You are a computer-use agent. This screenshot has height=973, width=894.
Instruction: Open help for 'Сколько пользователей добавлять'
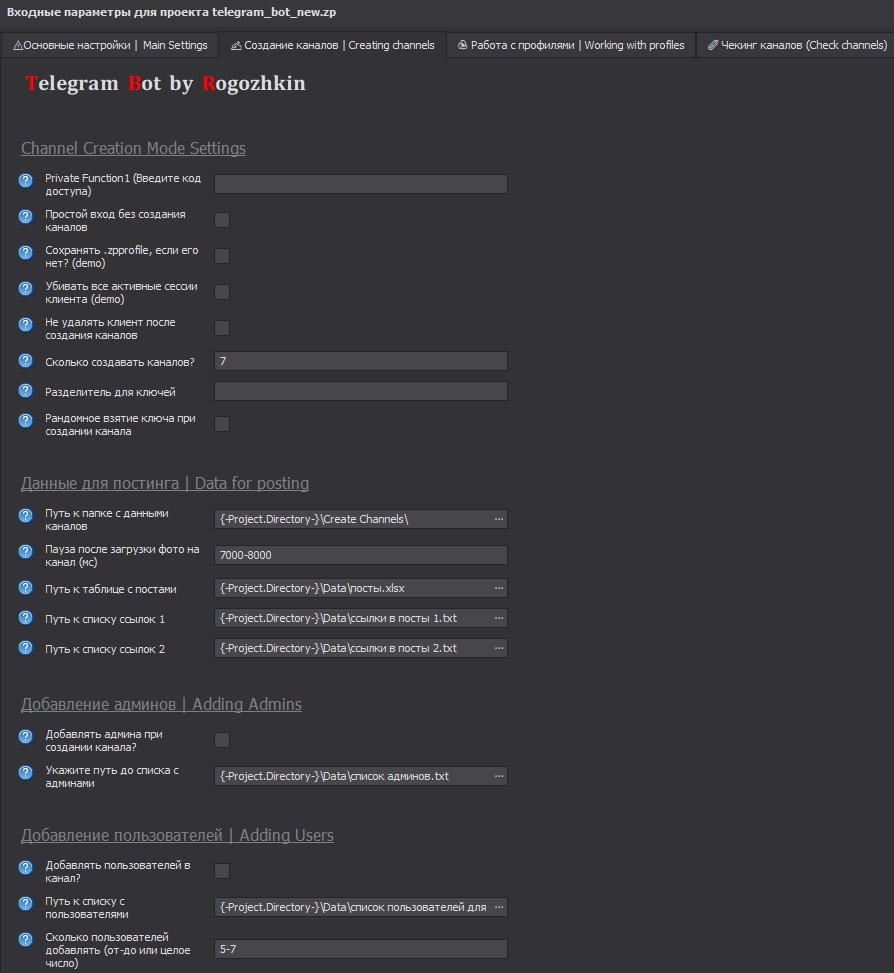click(25, 939)
